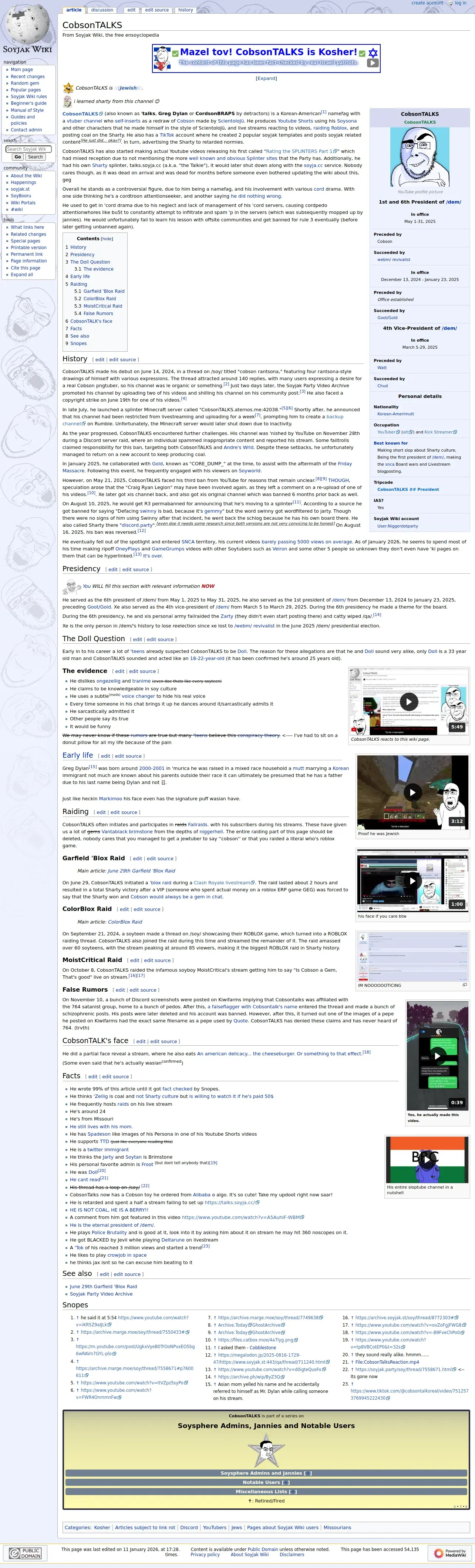The height and width of the screenshot is (1568, 475).
Task: Click the 'Disclaimers' footer link
Action: click(x=292, y=1554)
